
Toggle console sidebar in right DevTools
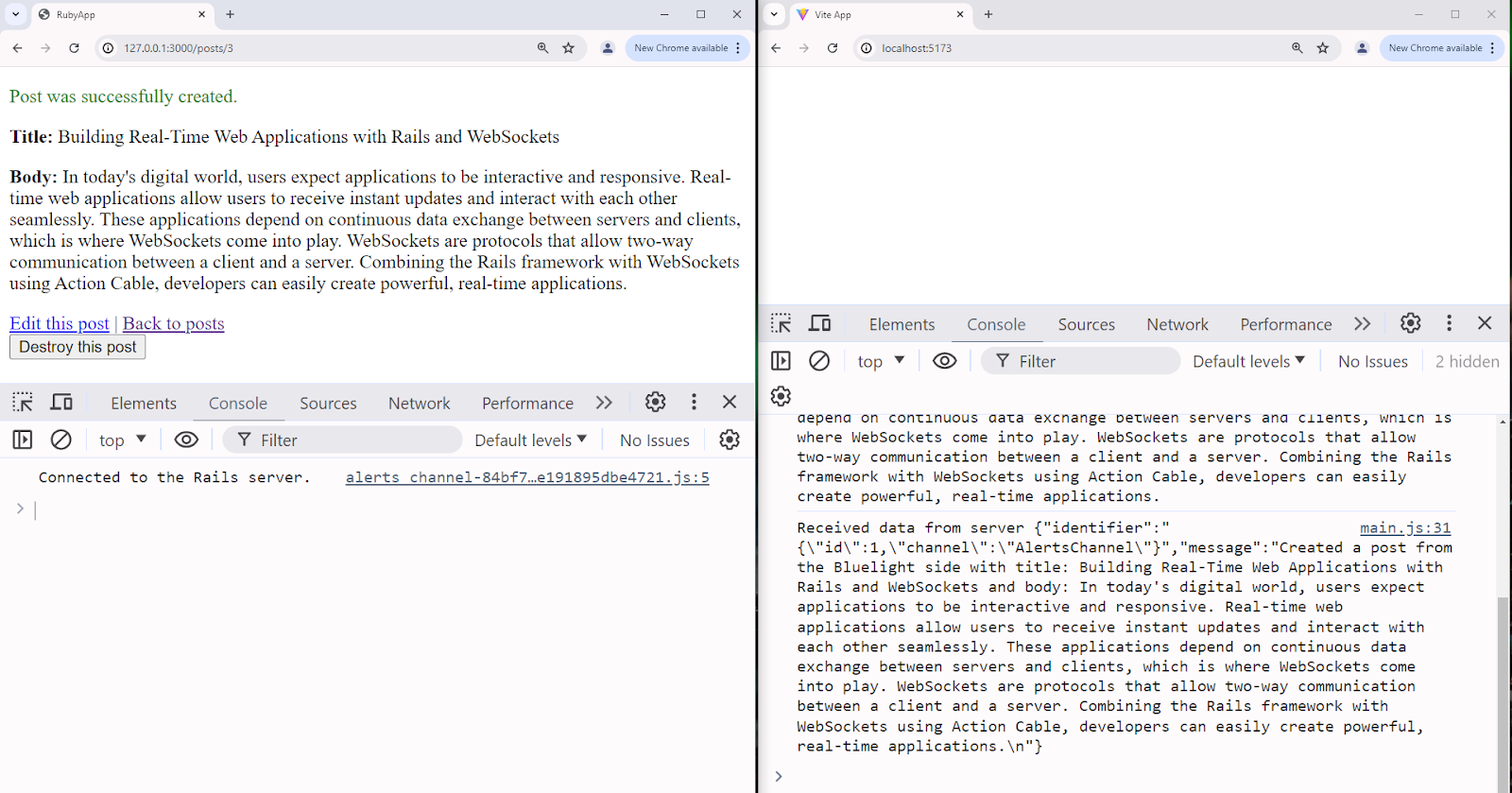[781, 361]
